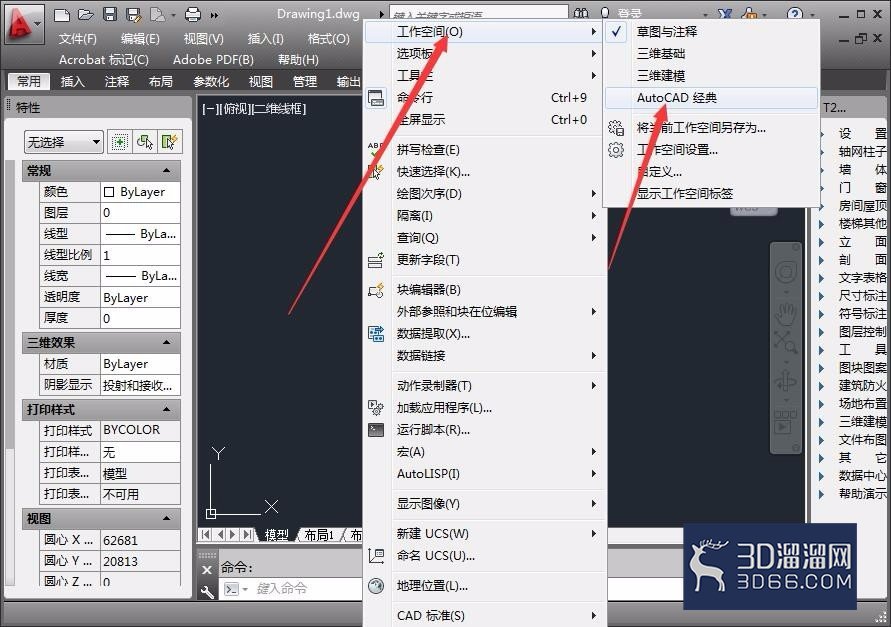Click the New drawing icon
891x627 pixels.
[61, 15]
